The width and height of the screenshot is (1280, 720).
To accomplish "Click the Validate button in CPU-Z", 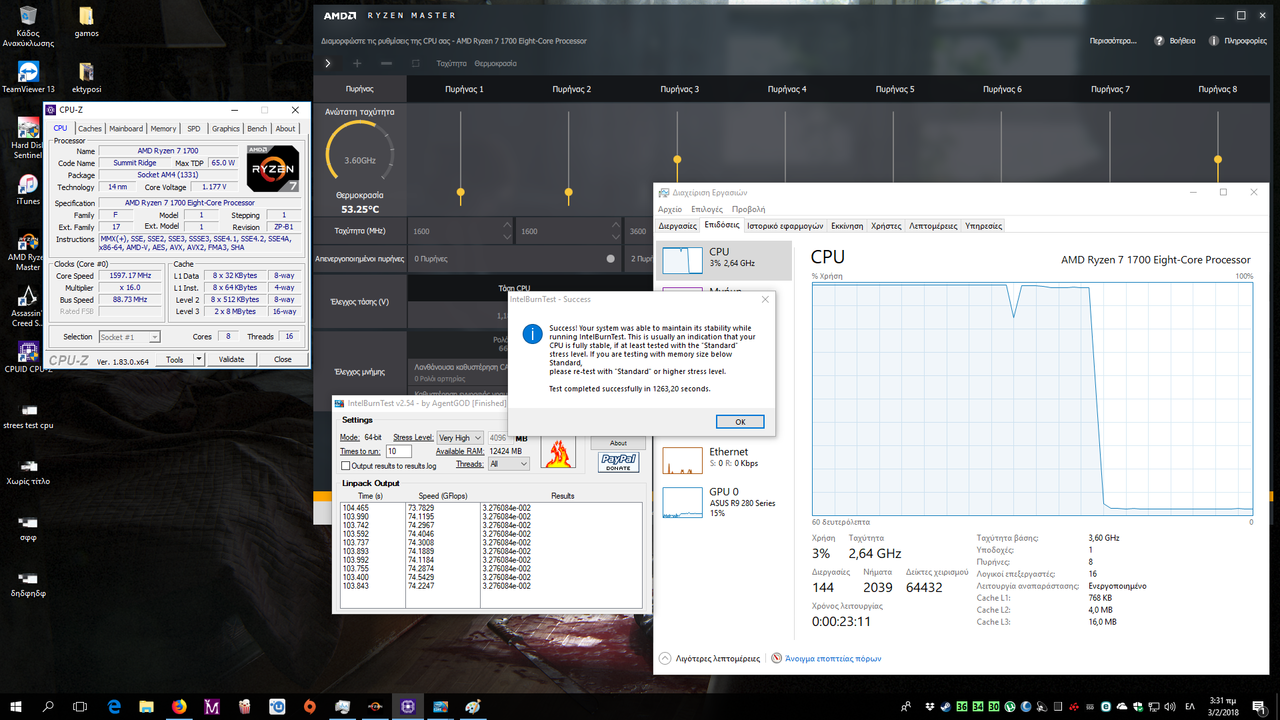I will (x=231, y=359).
